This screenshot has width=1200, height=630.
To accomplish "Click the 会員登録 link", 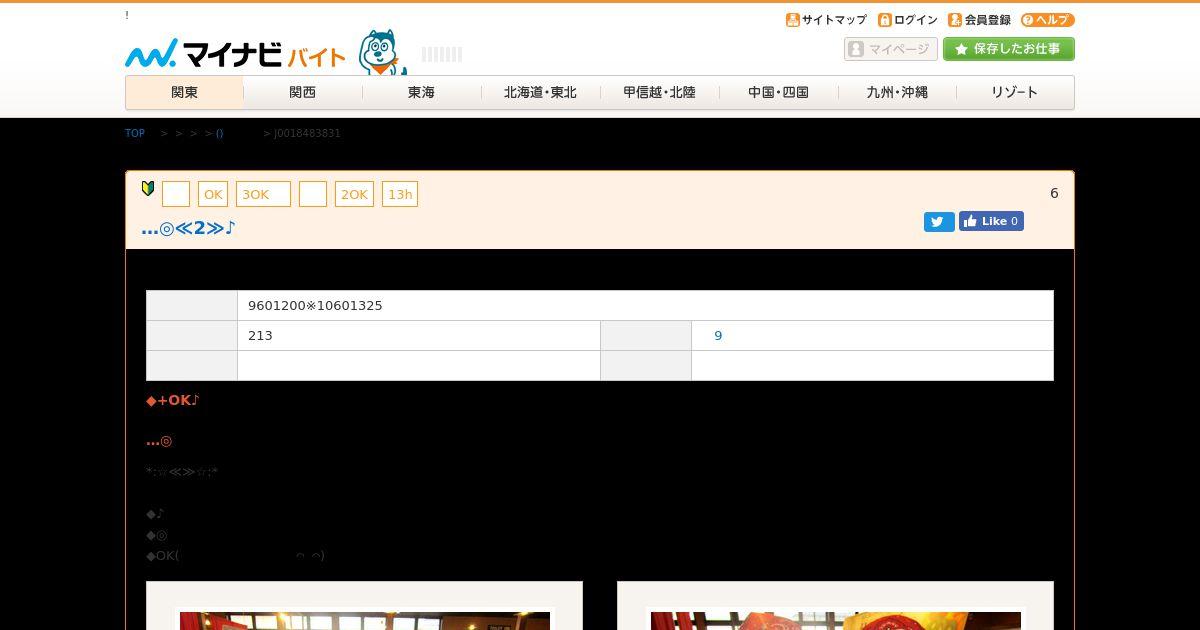I will click(x=980, y=20).
